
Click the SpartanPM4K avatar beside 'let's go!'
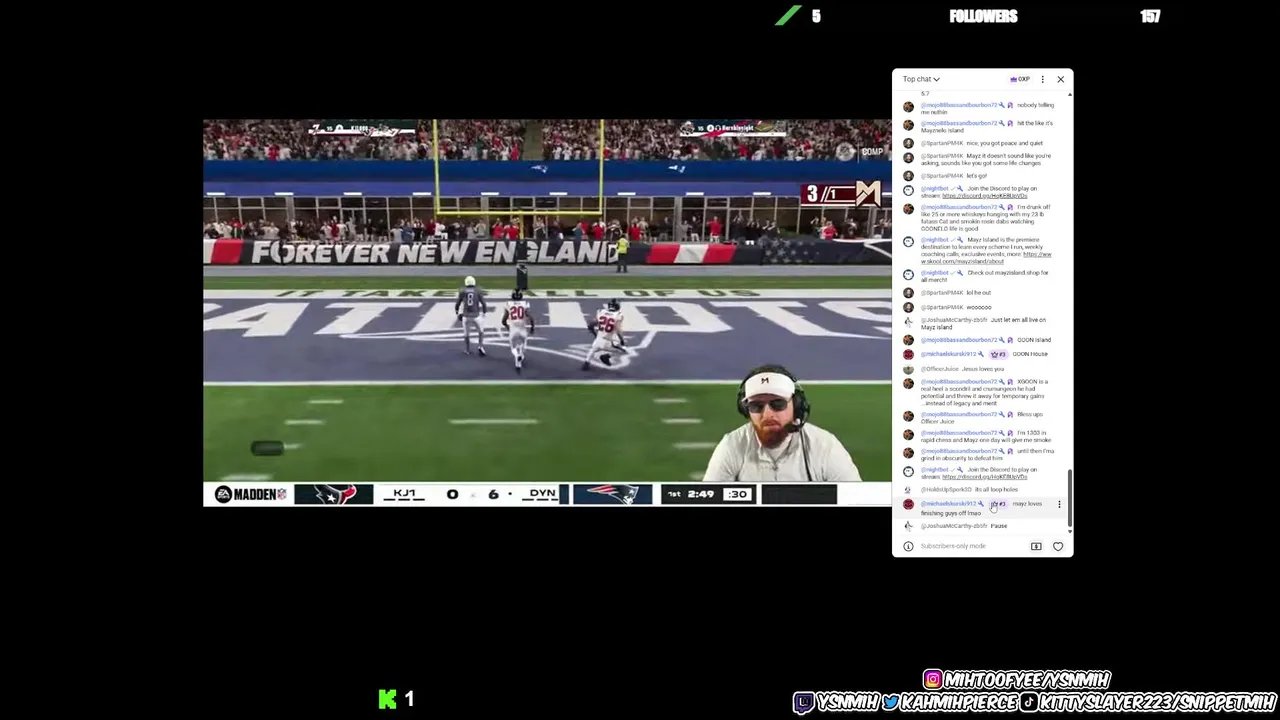point(908,176)
